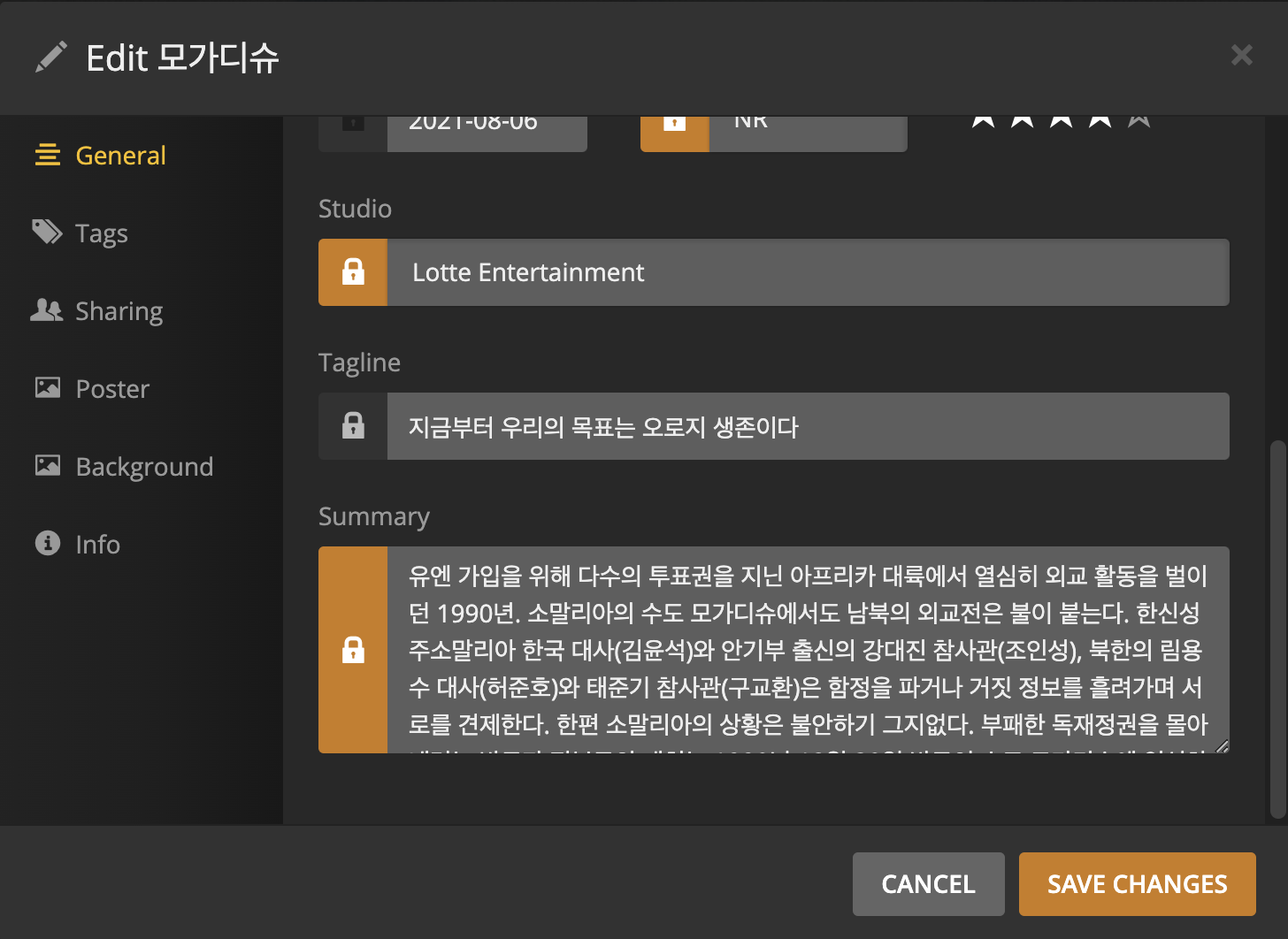
Task: Click inside the Summary text area
Action: coord(807,650)
